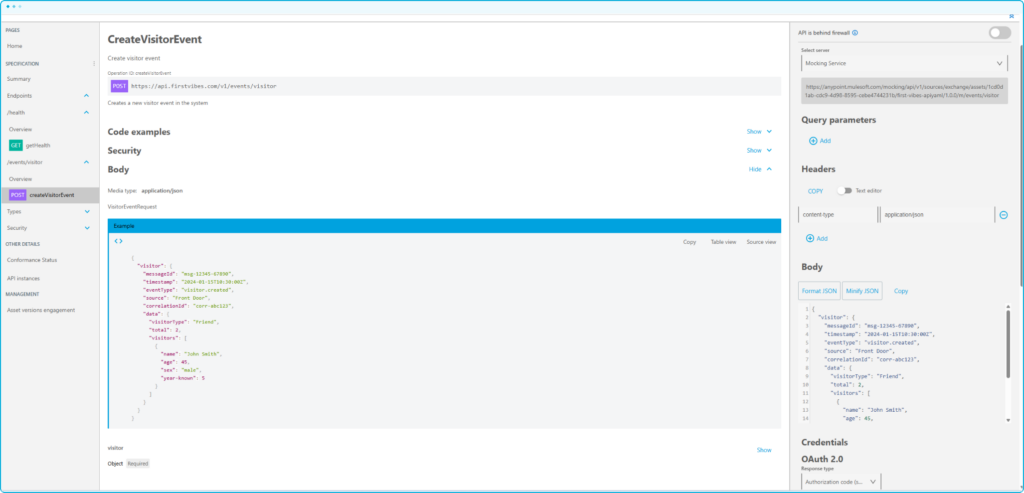Switch Example to Source view
This screenshot has height=493, width=1024.
(761, 242)
